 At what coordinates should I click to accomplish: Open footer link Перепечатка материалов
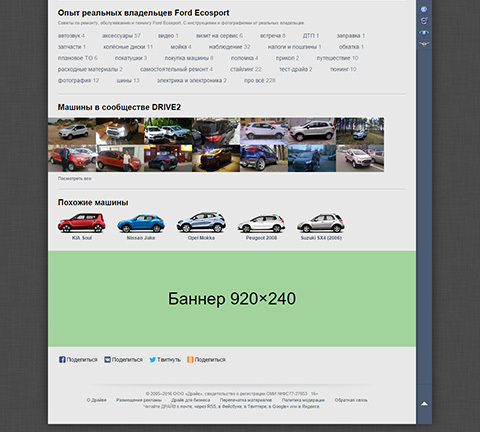(246, 400)
